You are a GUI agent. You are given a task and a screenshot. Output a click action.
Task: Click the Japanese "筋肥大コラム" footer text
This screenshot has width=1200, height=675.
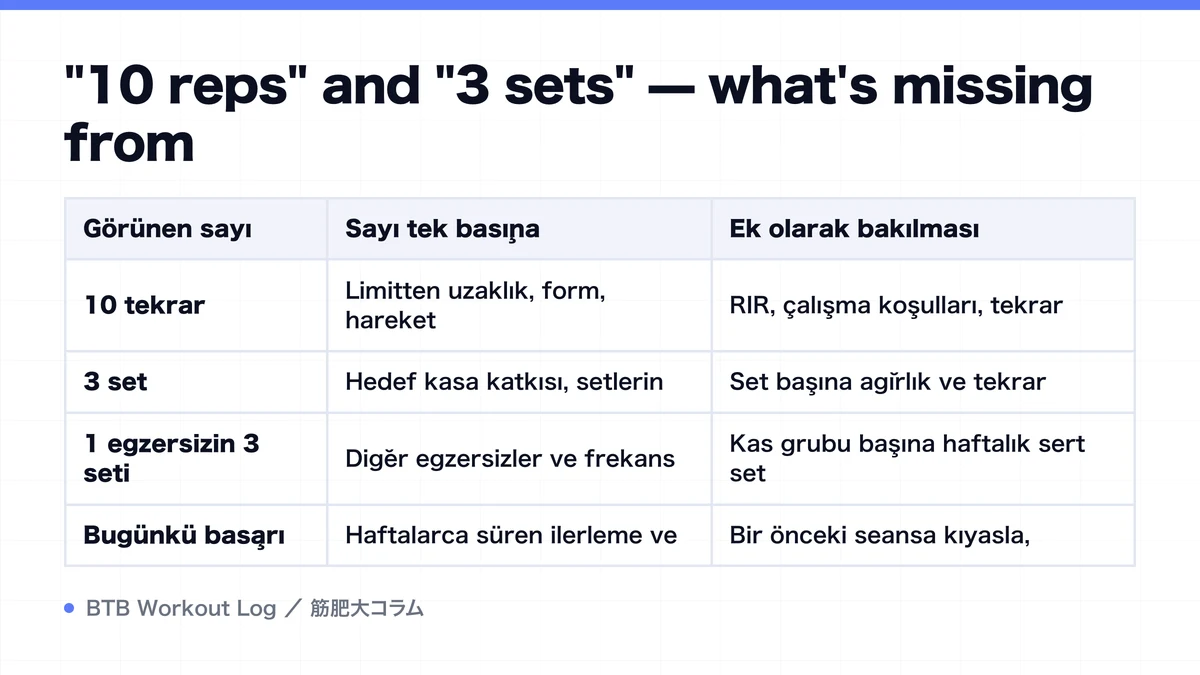click(367, 608)
